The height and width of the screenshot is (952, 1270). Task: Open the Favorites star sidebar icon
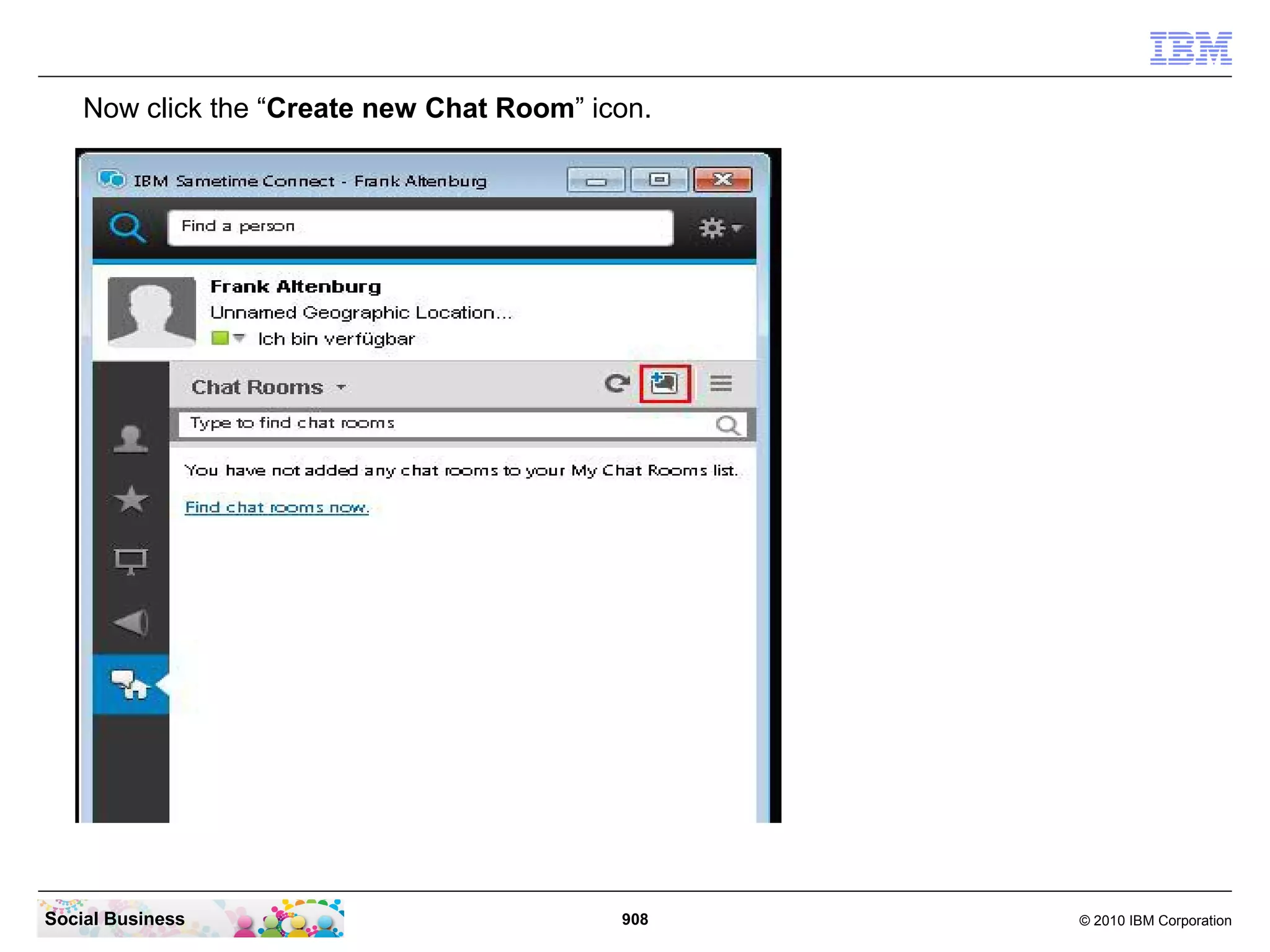coord(131,499)
